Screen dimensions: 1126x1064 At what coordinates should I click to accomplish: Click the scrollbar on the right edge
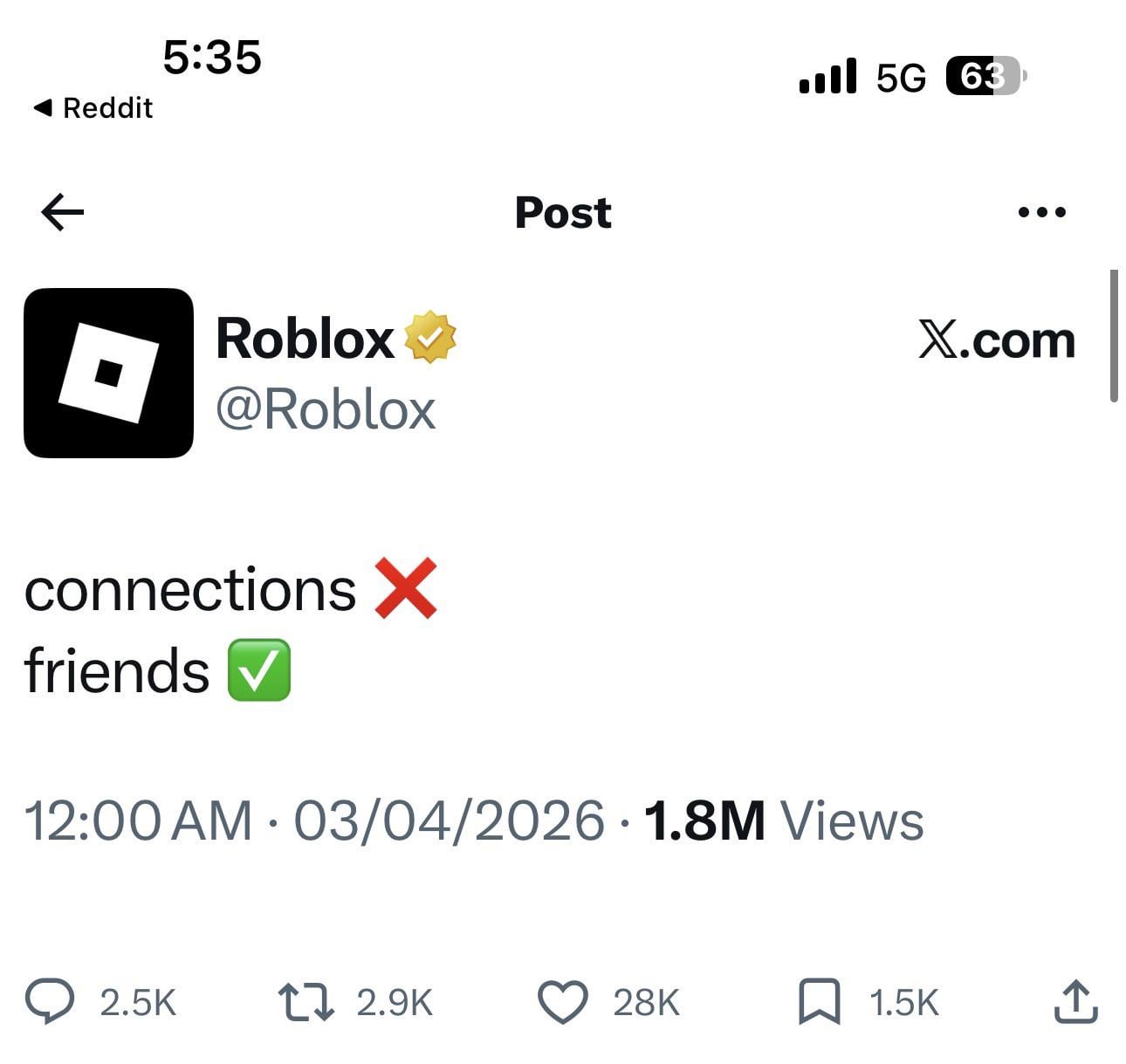(1114, 336)
